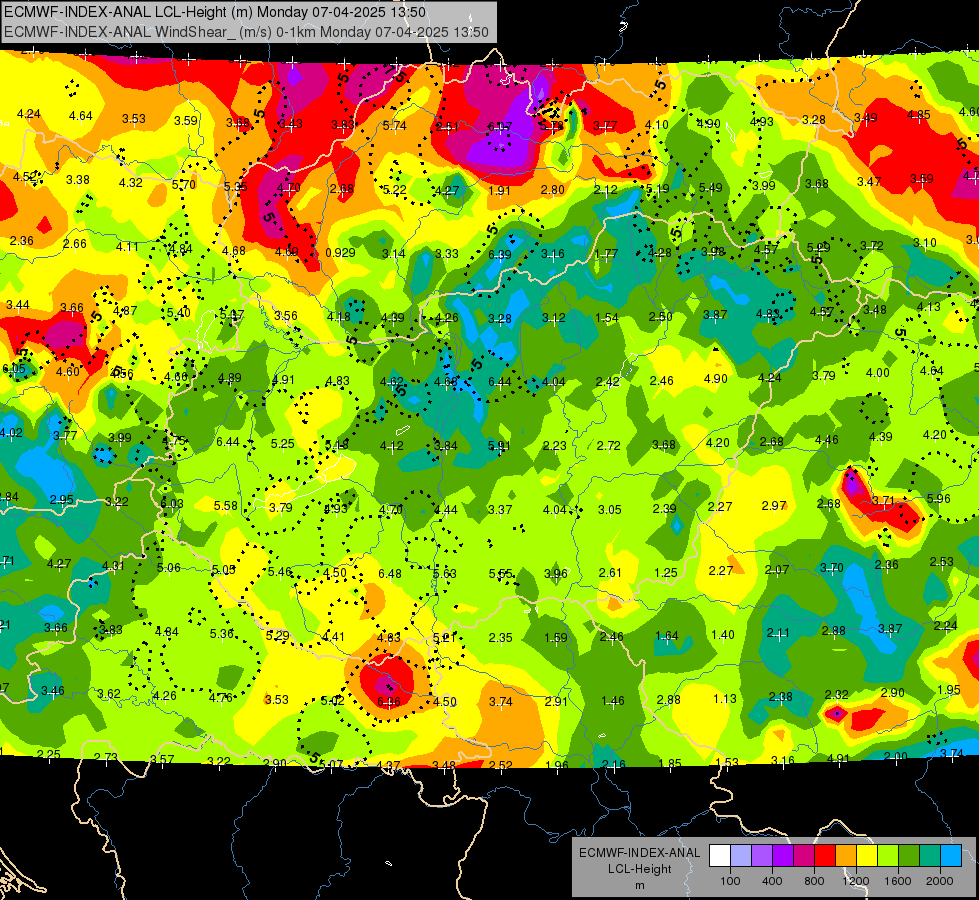Click the wind shear value '2.97'

(774, 505)
